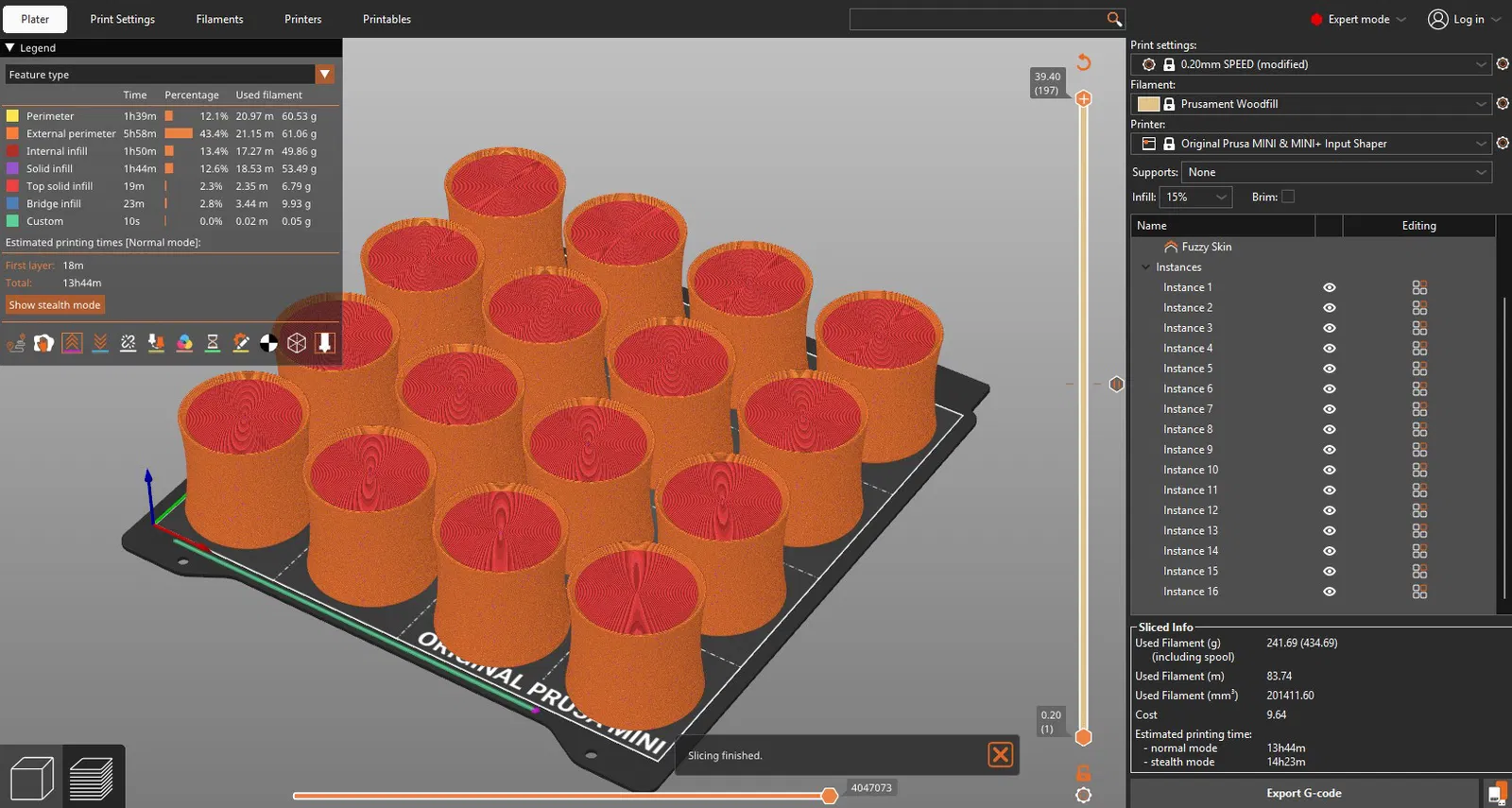Enable the Brim checkbox
This screenshot has height=808, width=1512.
pos(1287,197)
